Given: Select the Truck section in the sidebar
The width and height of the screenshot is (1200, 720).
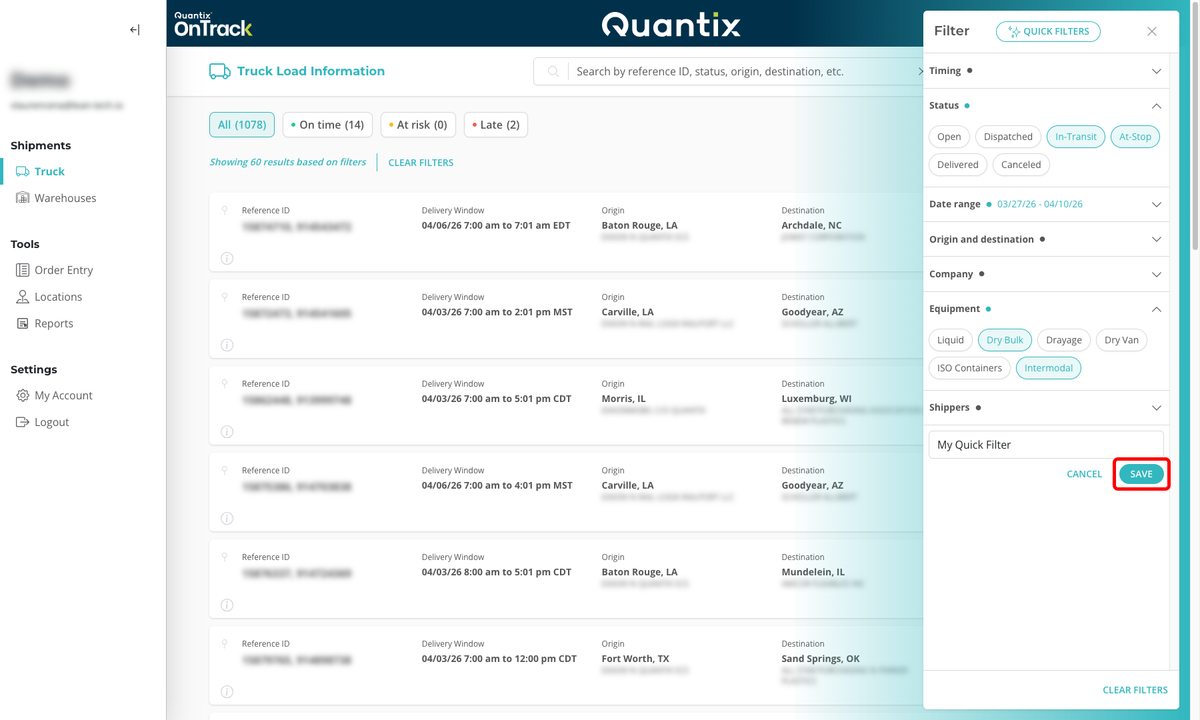Looking at the screenshot, I should 46,171.
